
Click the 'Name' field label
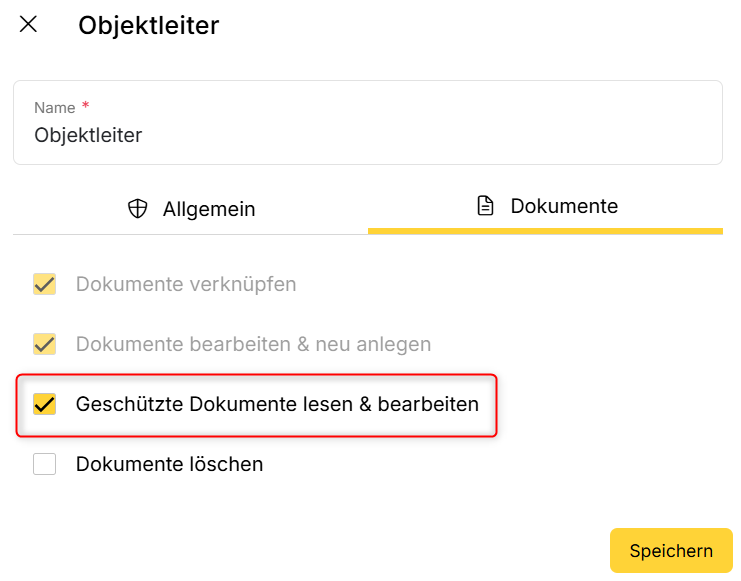(55, 107)
